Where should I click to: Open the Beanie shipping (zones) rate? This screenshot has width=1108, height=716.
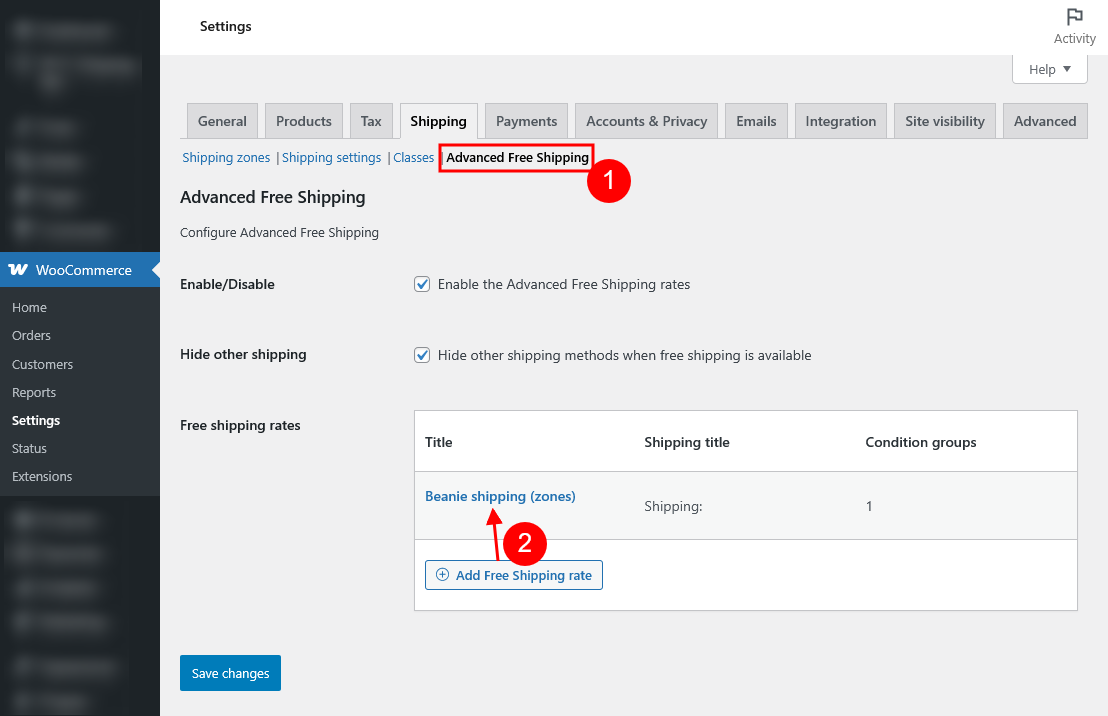click(500, 496)
